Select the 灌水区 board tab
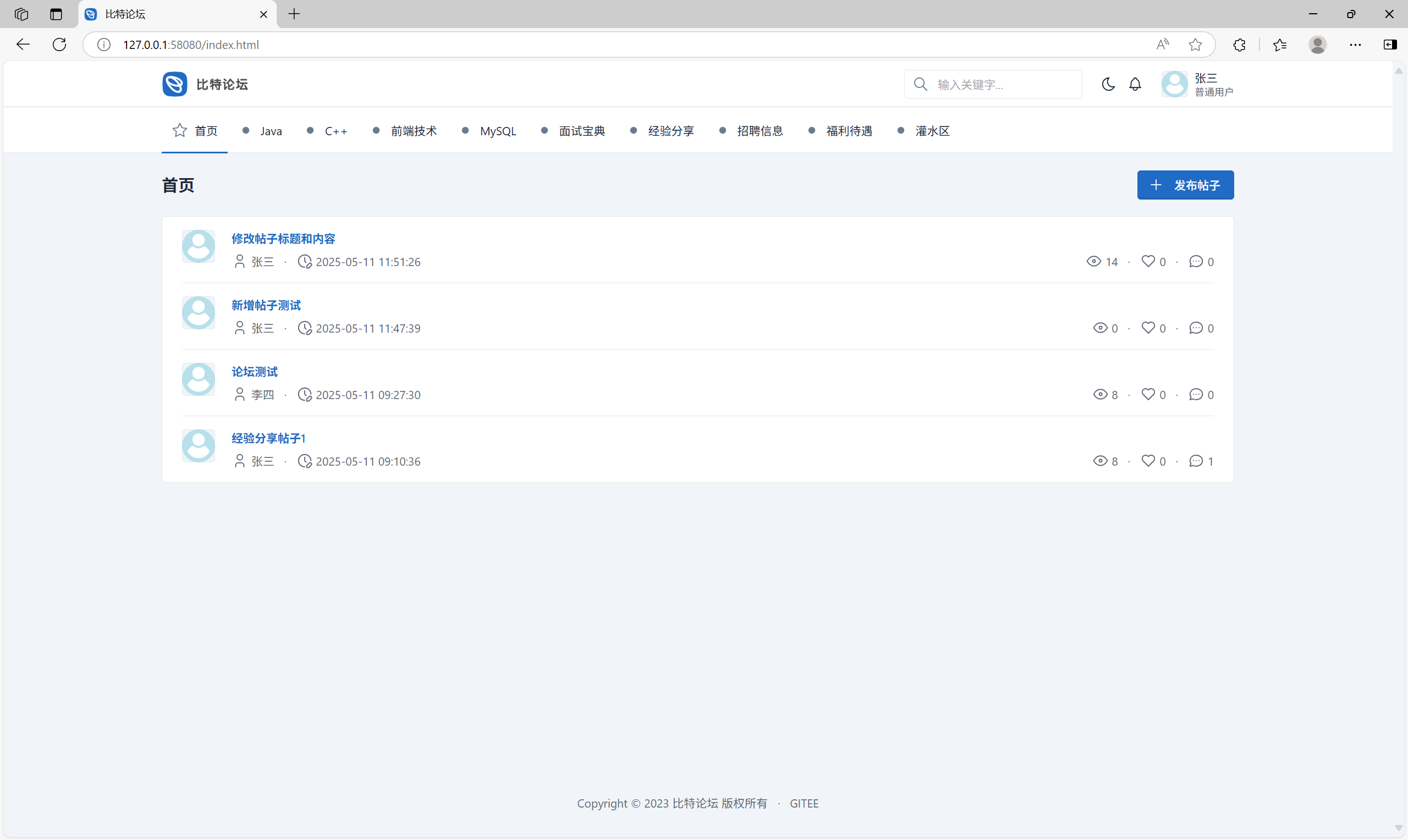 point(931,131)
